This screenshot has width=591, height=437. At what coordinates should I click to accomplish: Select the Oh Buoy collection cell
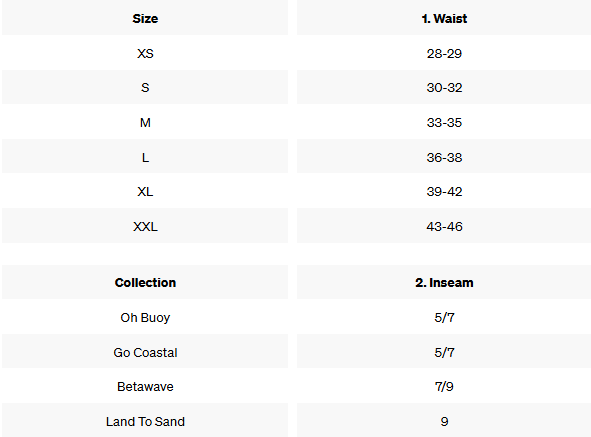pyautogui.click(x=145, y=317)
